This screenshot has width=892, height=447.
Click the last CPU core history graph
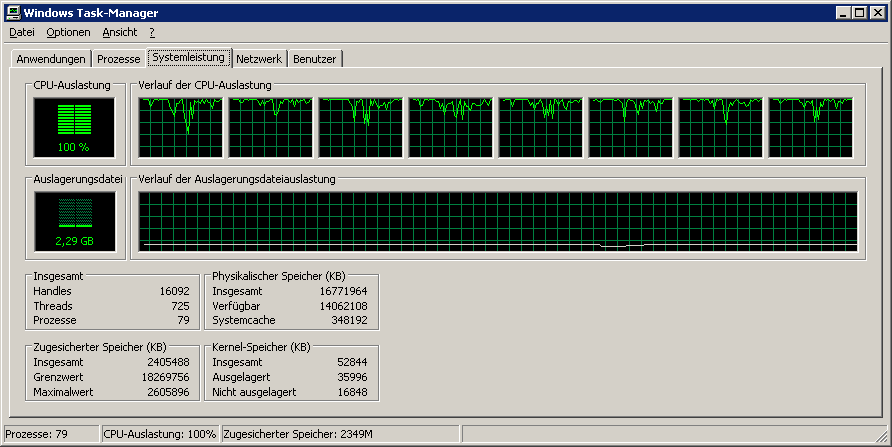click(x=810, y=129)
